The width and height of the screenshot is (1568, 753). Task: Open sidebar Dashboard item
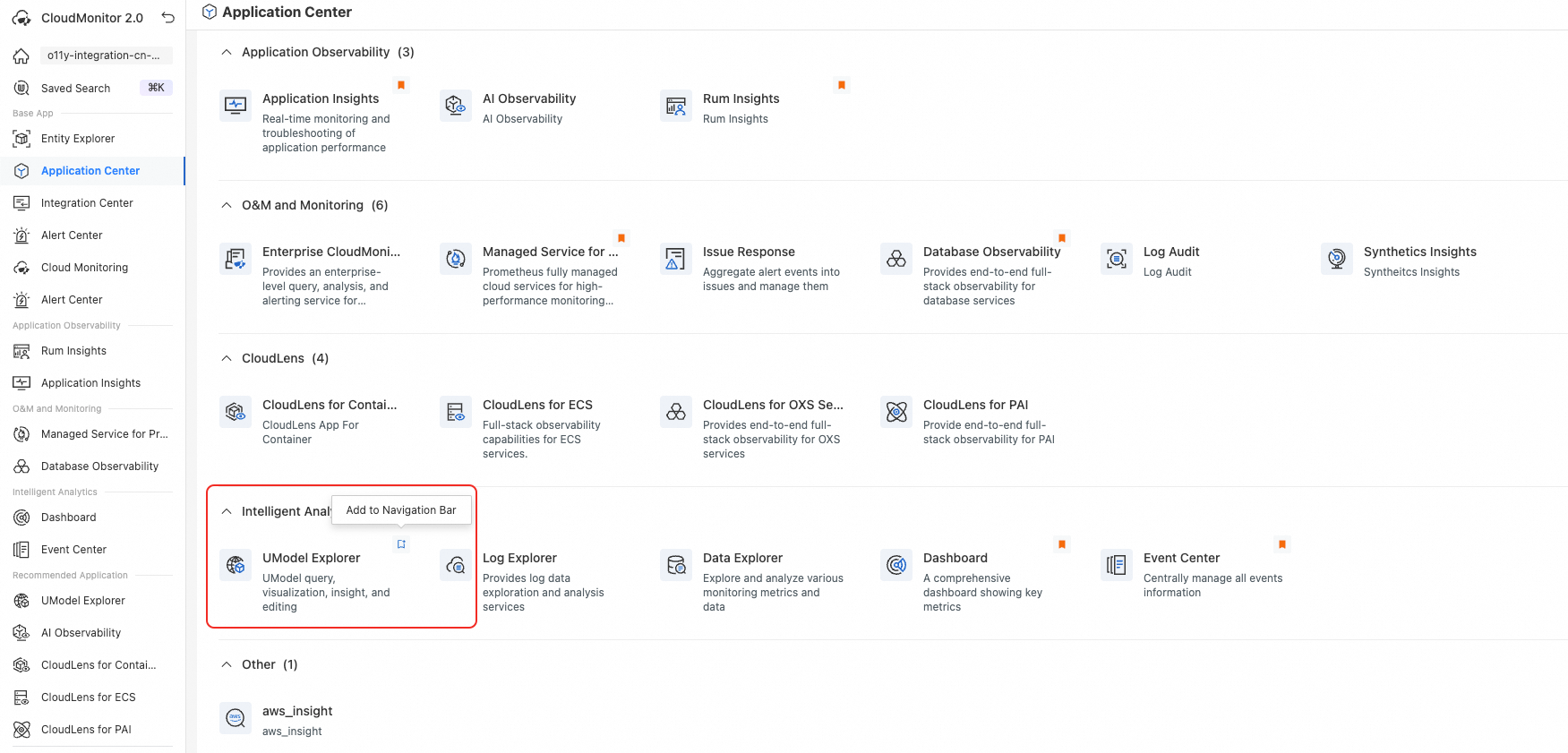tap(92, 518)
